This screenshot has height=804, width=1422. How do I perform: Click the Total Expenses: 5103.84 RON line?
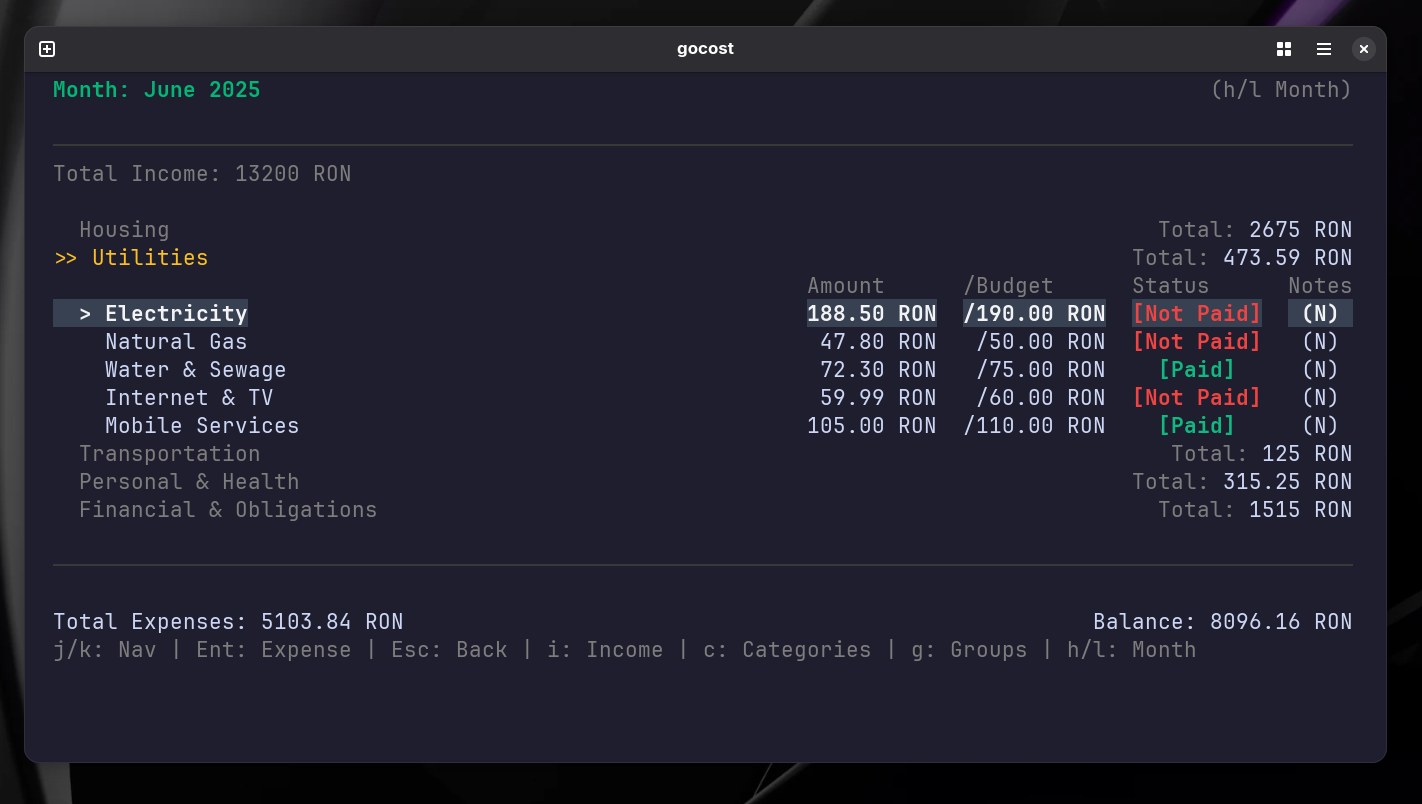point(228,622)
